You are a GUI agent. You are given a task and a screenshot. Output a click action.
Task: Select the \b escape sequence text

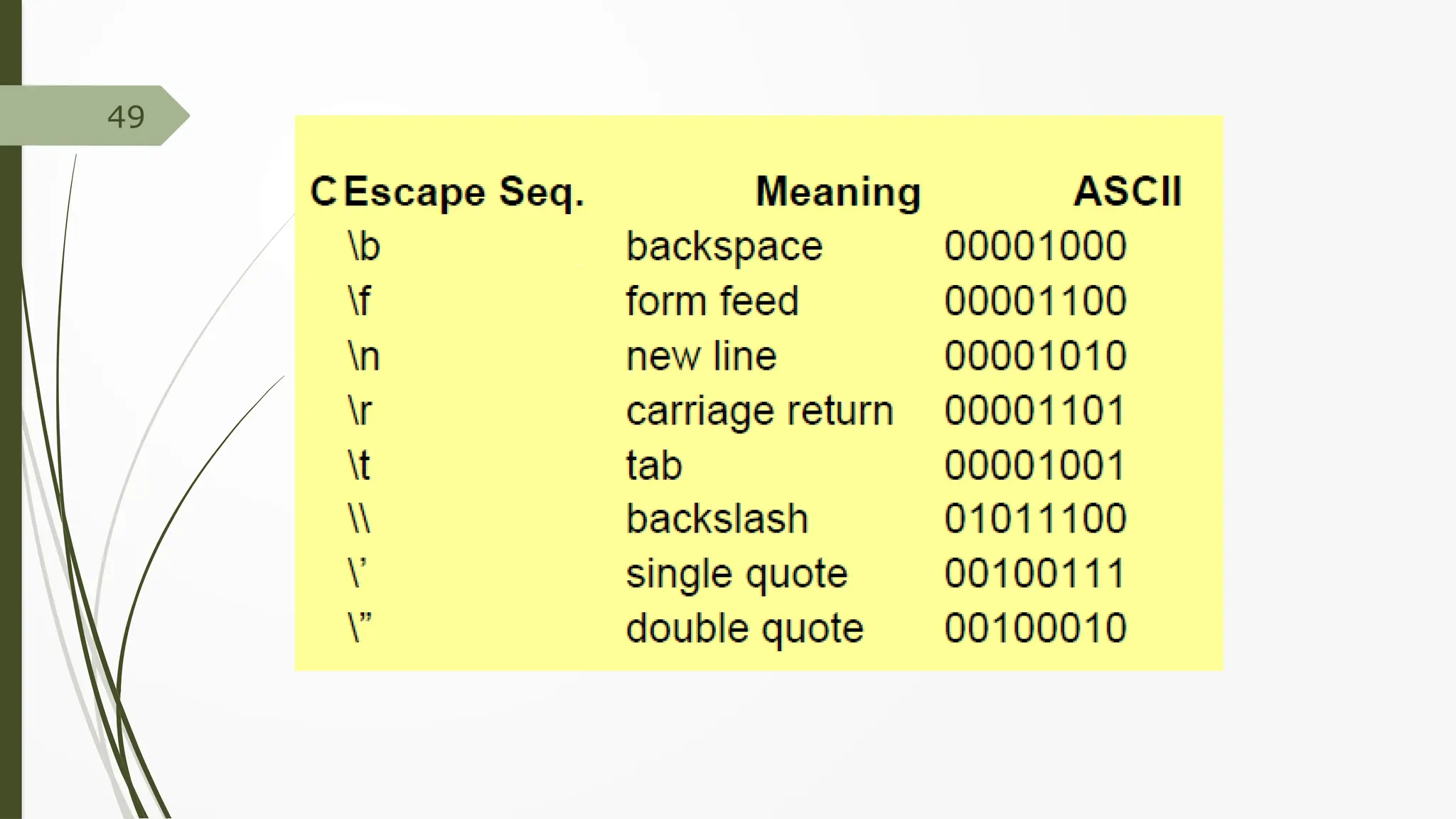tap(364, 247)
